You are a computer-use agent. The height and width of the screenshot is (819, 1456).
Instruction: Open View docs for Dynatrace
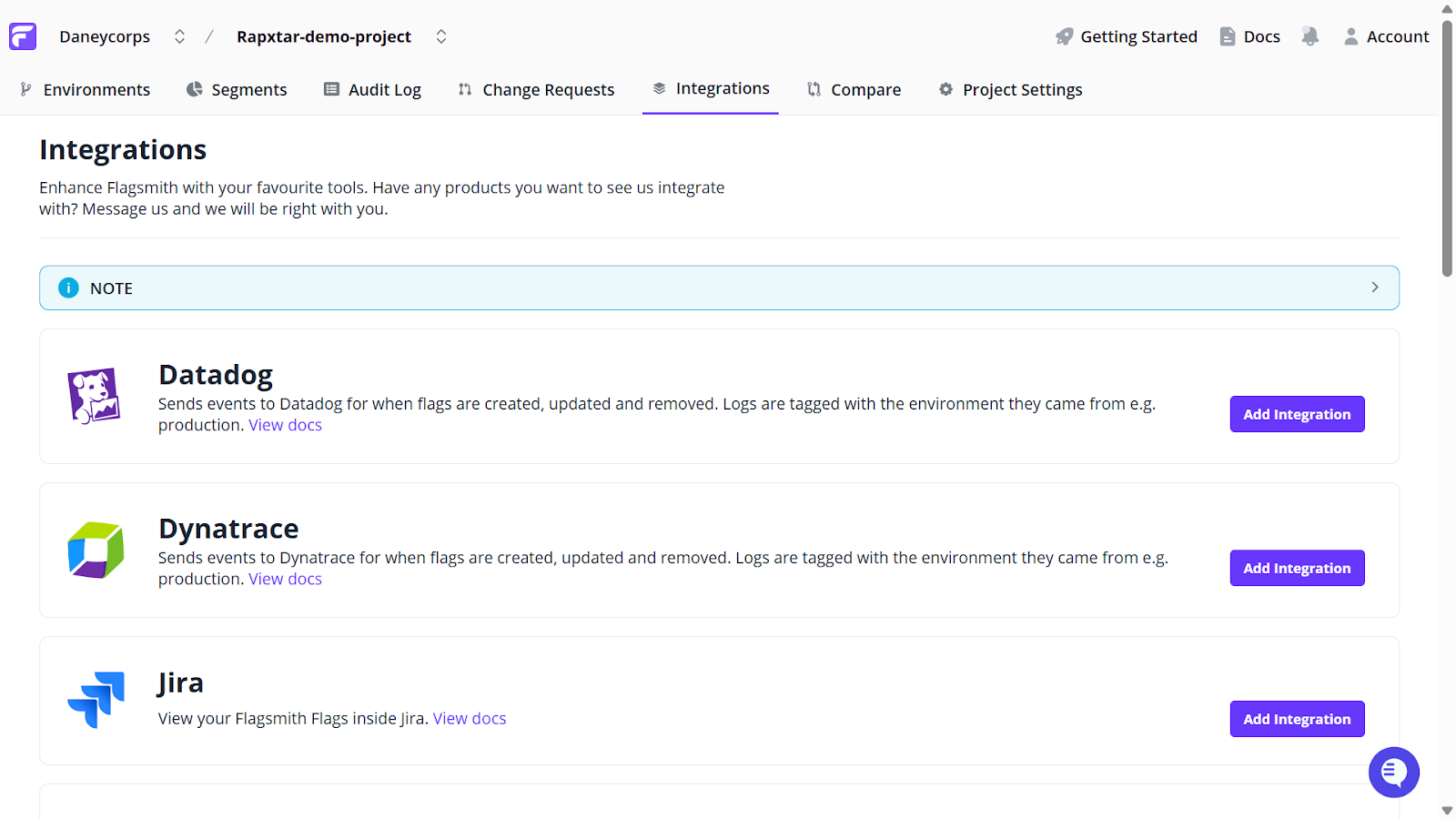pyautogui.click(x=285, y=578)
